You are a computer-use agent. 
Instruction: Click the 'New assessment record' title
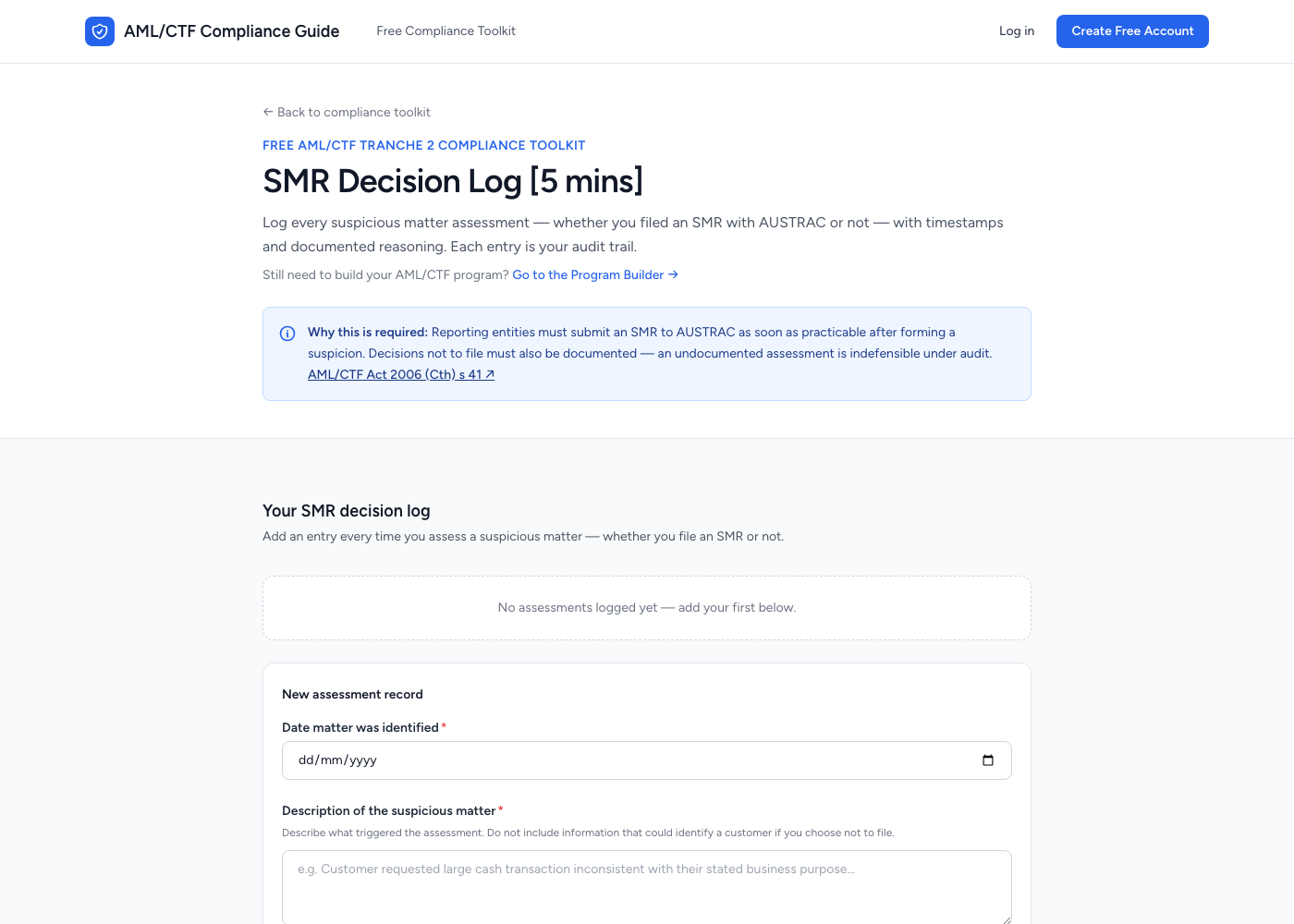(x=352, y=695)
